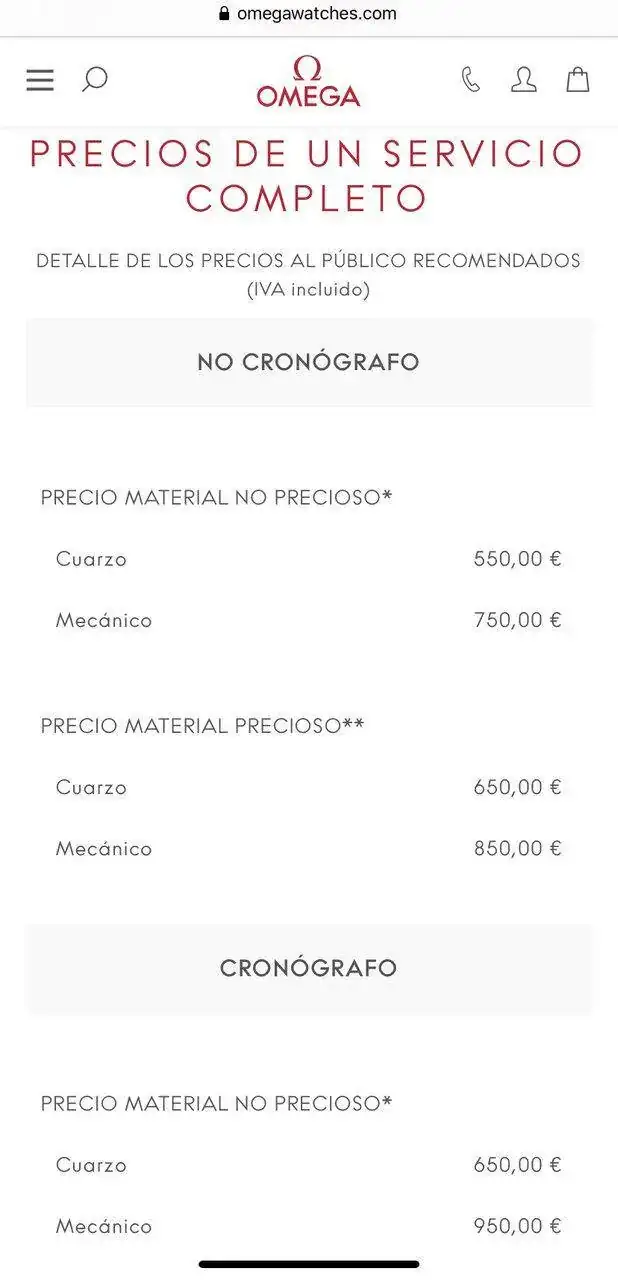Tap the PRECIO MATERIAL PRECIOSO** label
Image resolution: width=618 pixels, height=1280 pixels.
pyautogui.click(x=202, y=726)
